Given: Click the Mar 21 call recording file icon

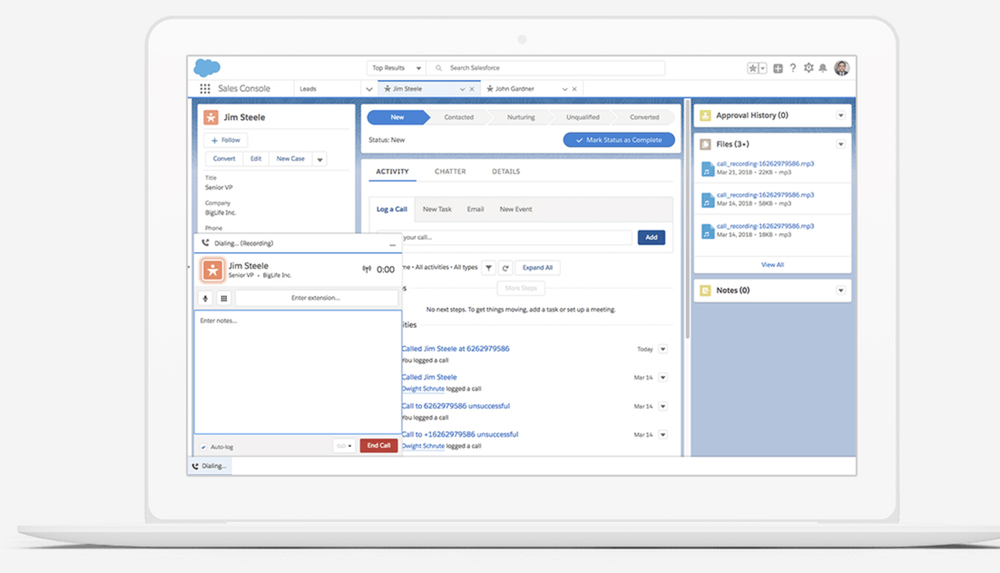Looking at the screenshot, I should [x=707, y=169].
